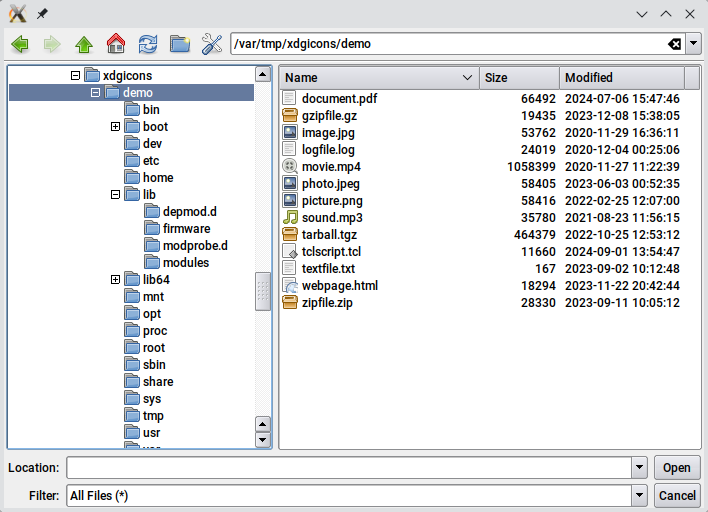Screen dimensions: 708x512
Task: Select the usr folder in the tree
Action: tap(151, 433)
